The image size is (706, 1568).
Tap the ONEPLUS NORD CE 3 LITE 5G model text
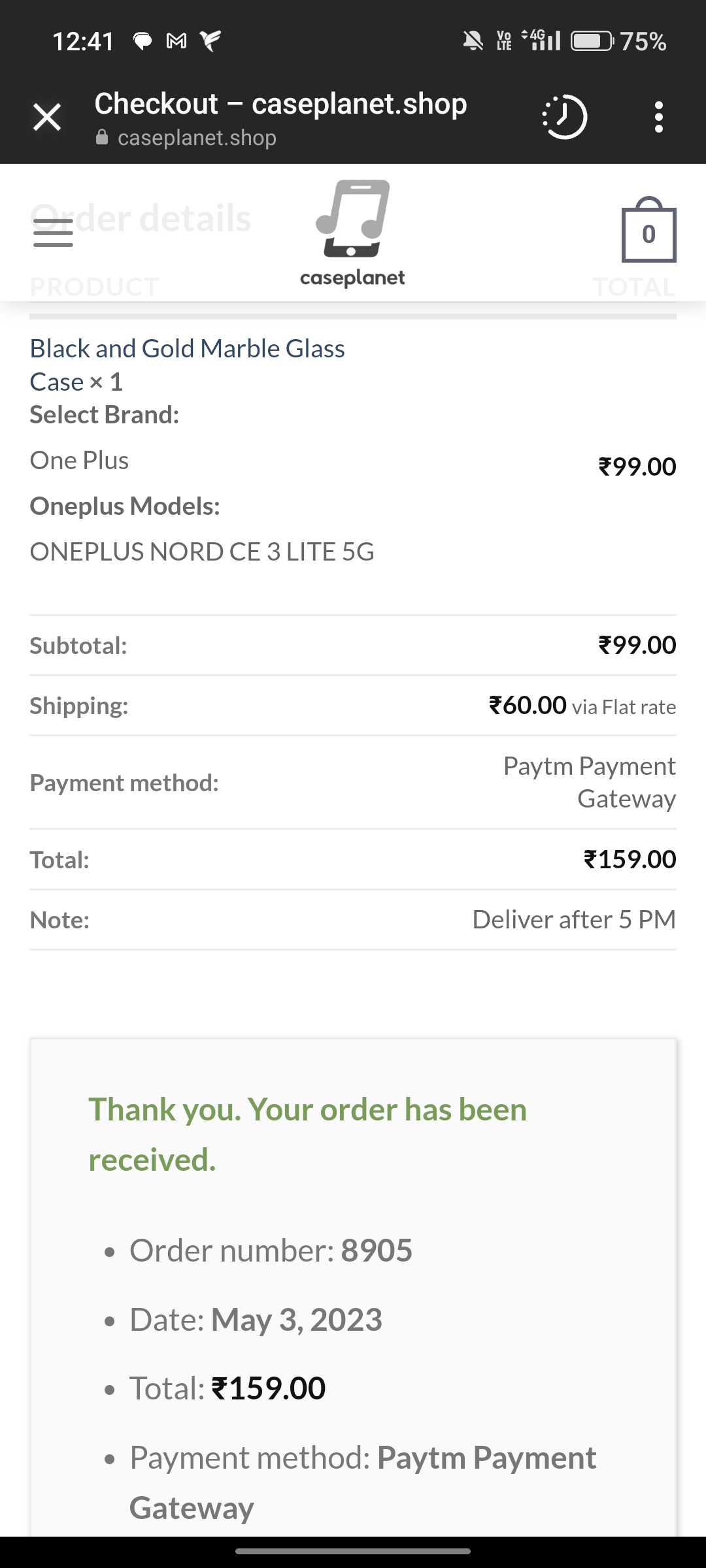tap(202, 552)
